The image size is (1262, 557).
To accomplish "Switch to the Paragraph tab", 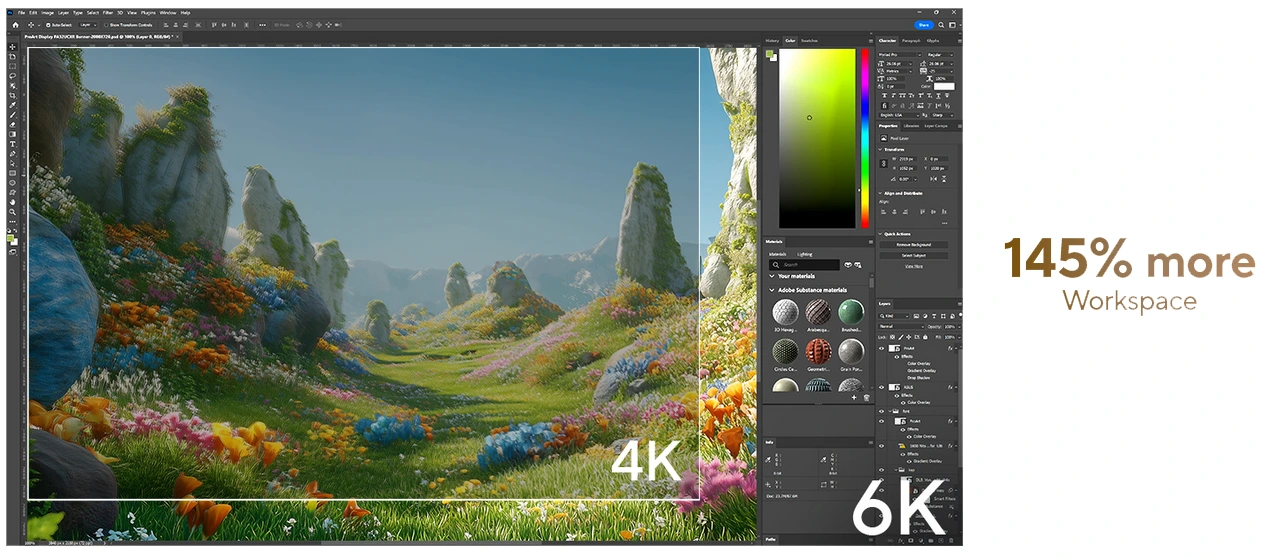I will tap(911, 41).
